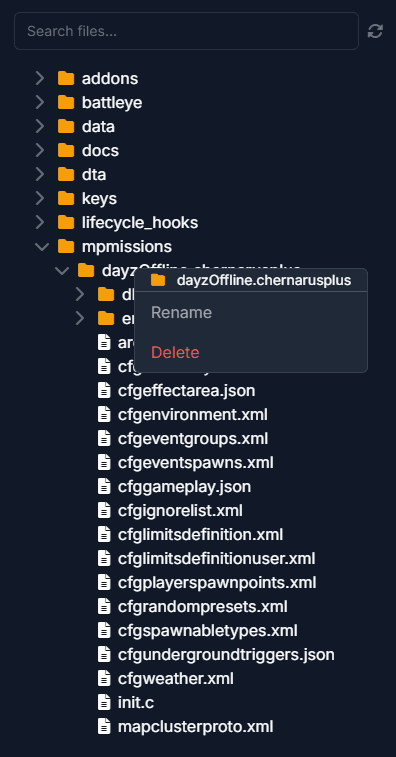Click the refresh file tree icon
396x757 pixels.
[375, 31]
